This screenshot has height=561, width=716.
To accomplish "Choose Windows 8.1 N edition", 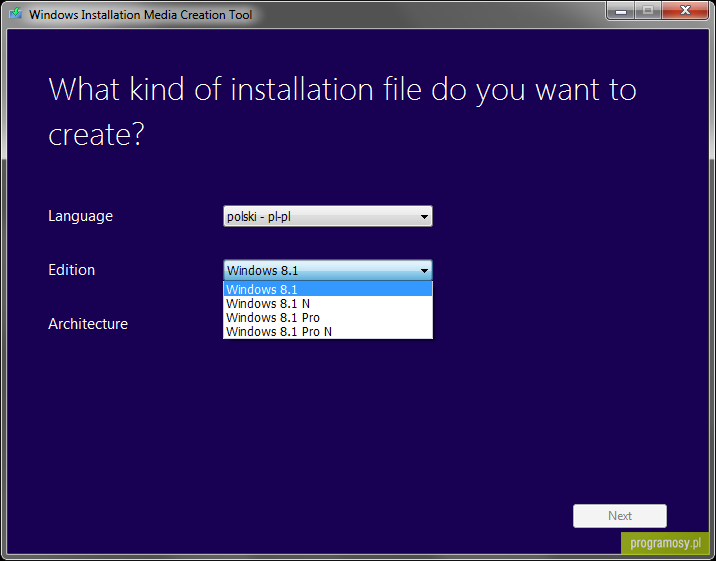I will (x=327, y=304).
